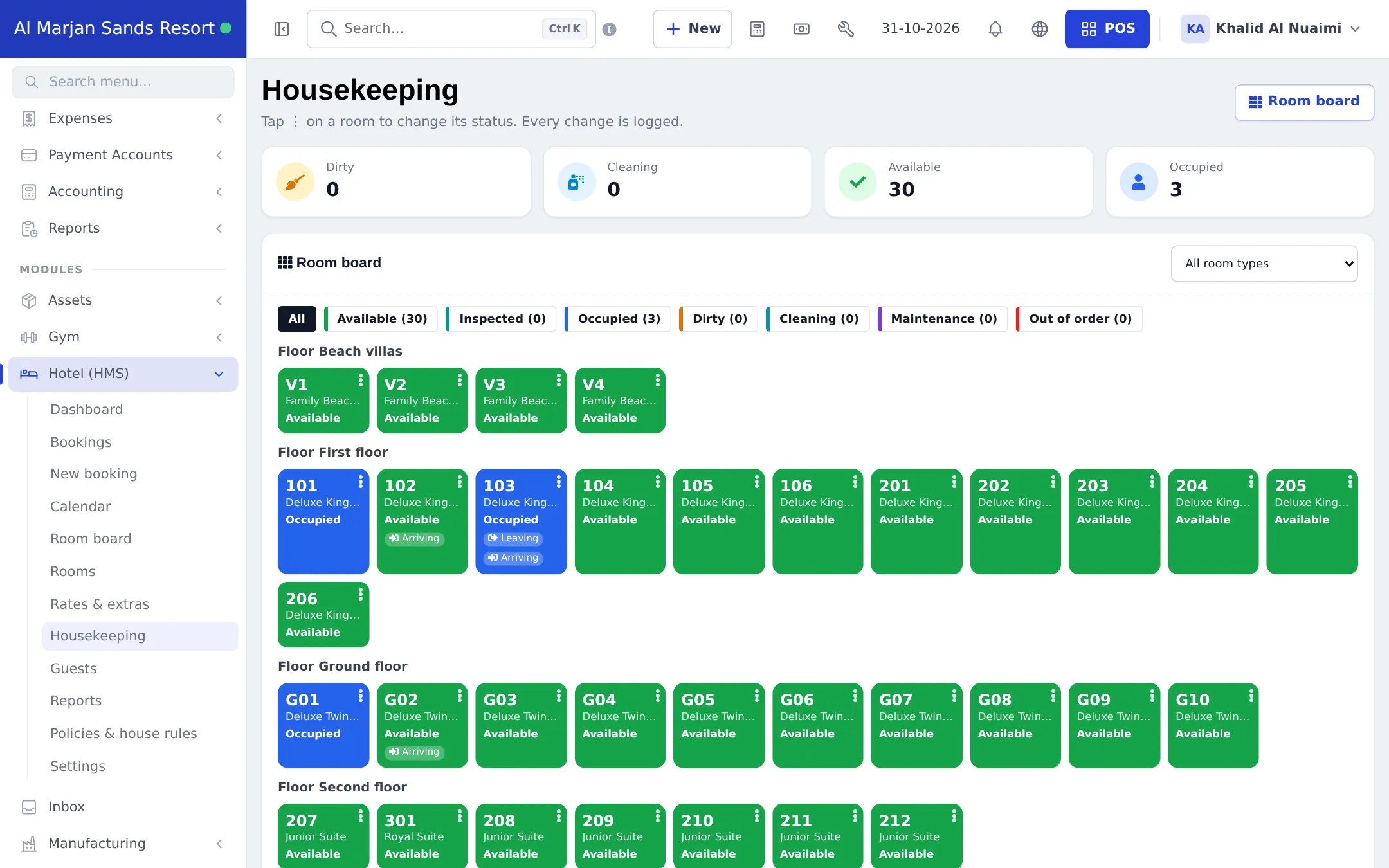Image resolution: width=1389 pixels, height=868 pixels.
Task: Expand the Expenses menu
Action: point(123,118)
